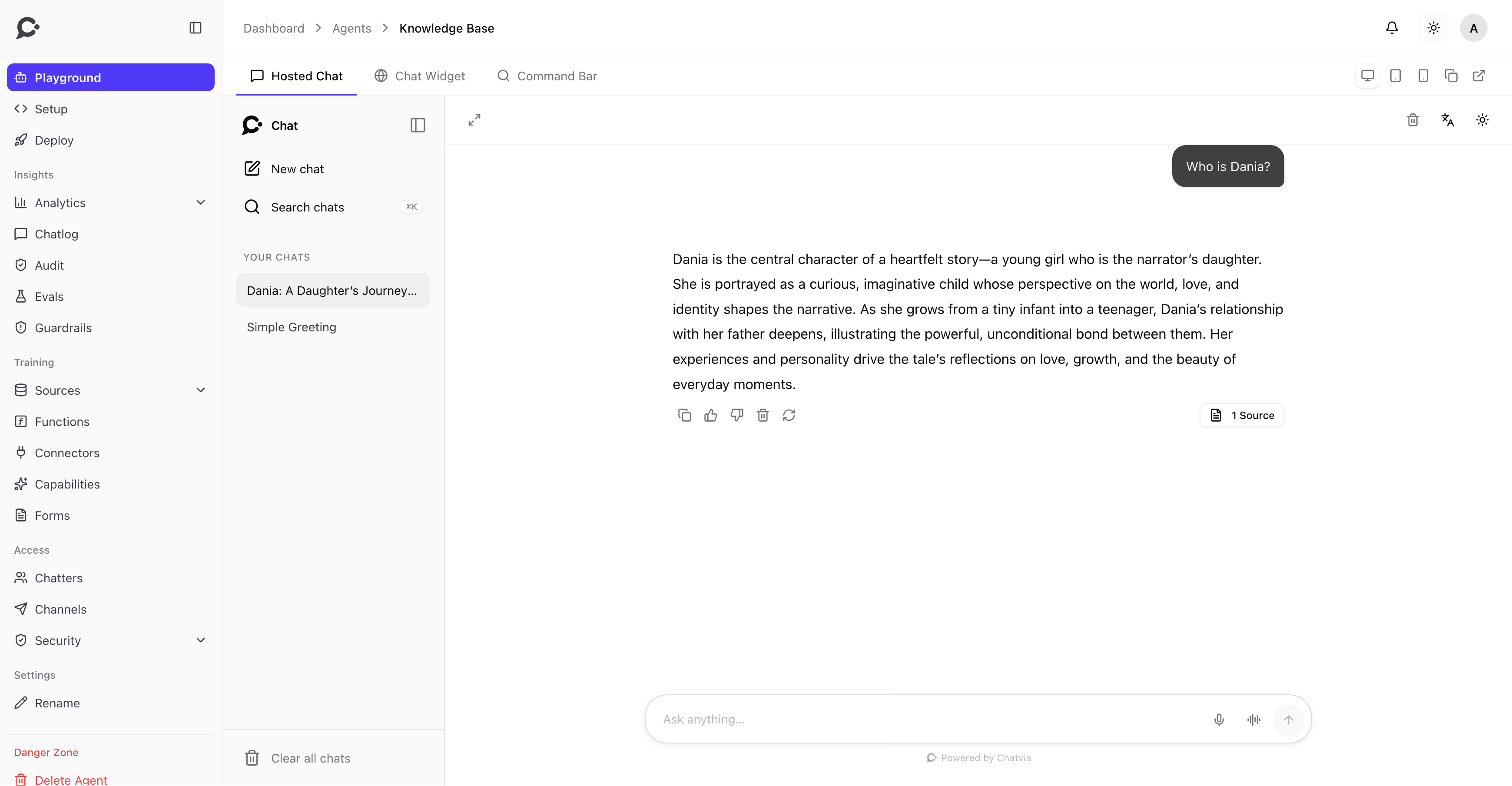
Task: Switch to desktop preview mode
Action: coord(1368,76)
